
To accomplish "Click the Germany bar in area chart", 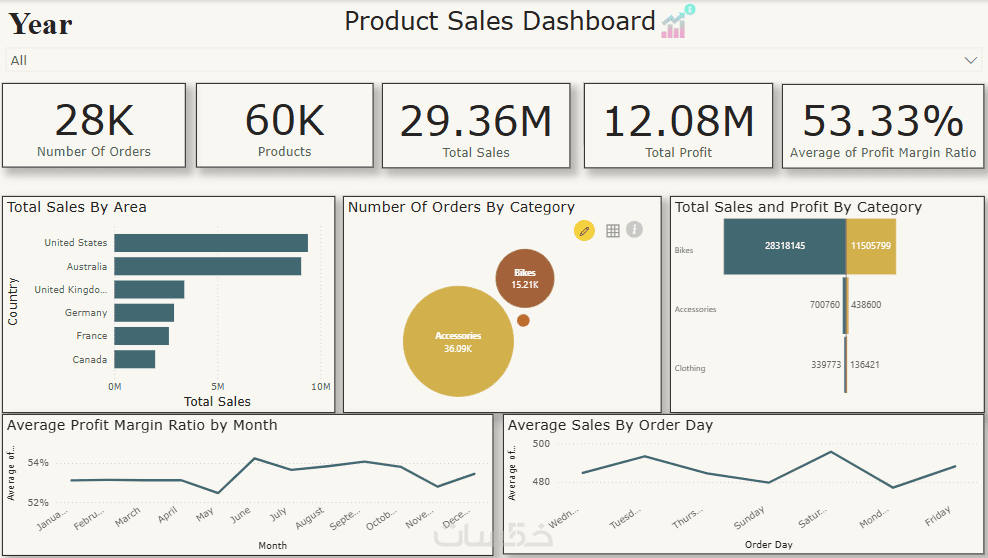I will coord(144,313).
